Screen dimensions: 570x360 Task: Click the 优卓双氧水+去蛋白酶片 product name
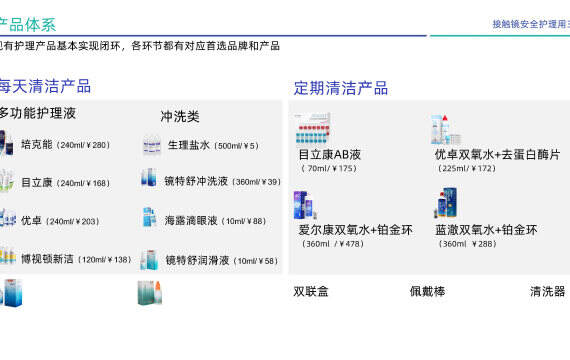[498, 155]
